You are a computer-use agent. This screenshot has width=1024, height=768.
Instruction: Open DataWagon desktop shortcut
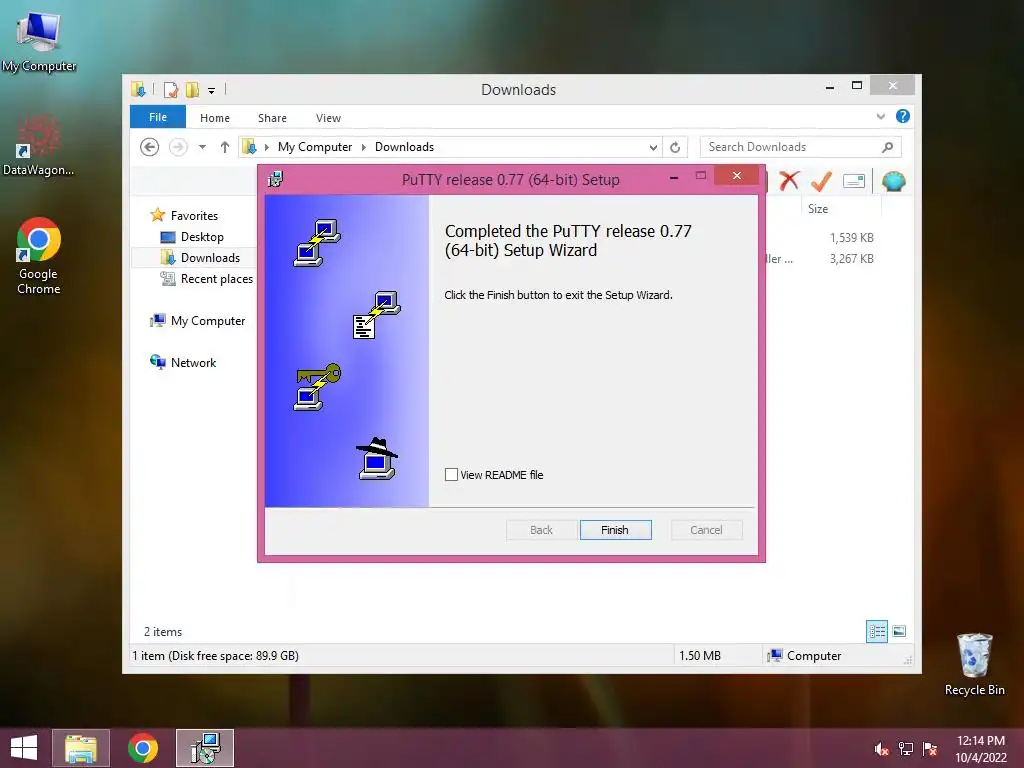point(38,145)
